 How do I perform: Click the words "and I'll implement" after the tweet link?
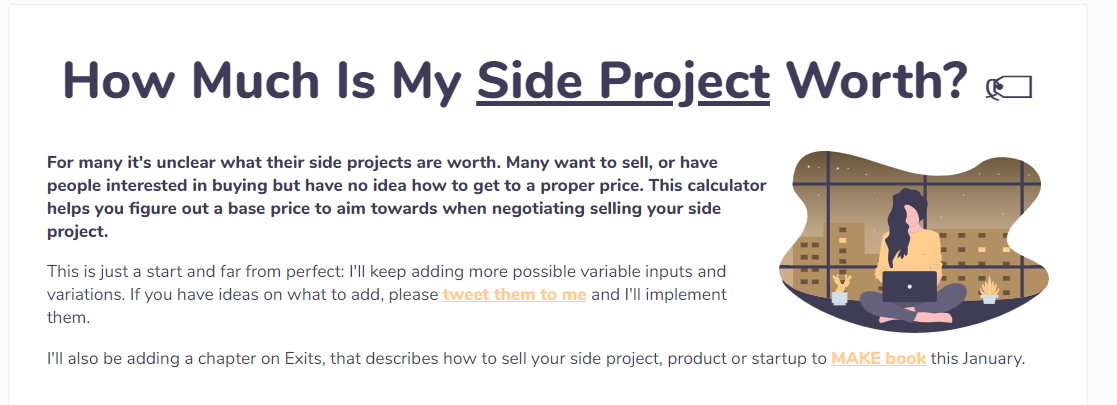659,295
